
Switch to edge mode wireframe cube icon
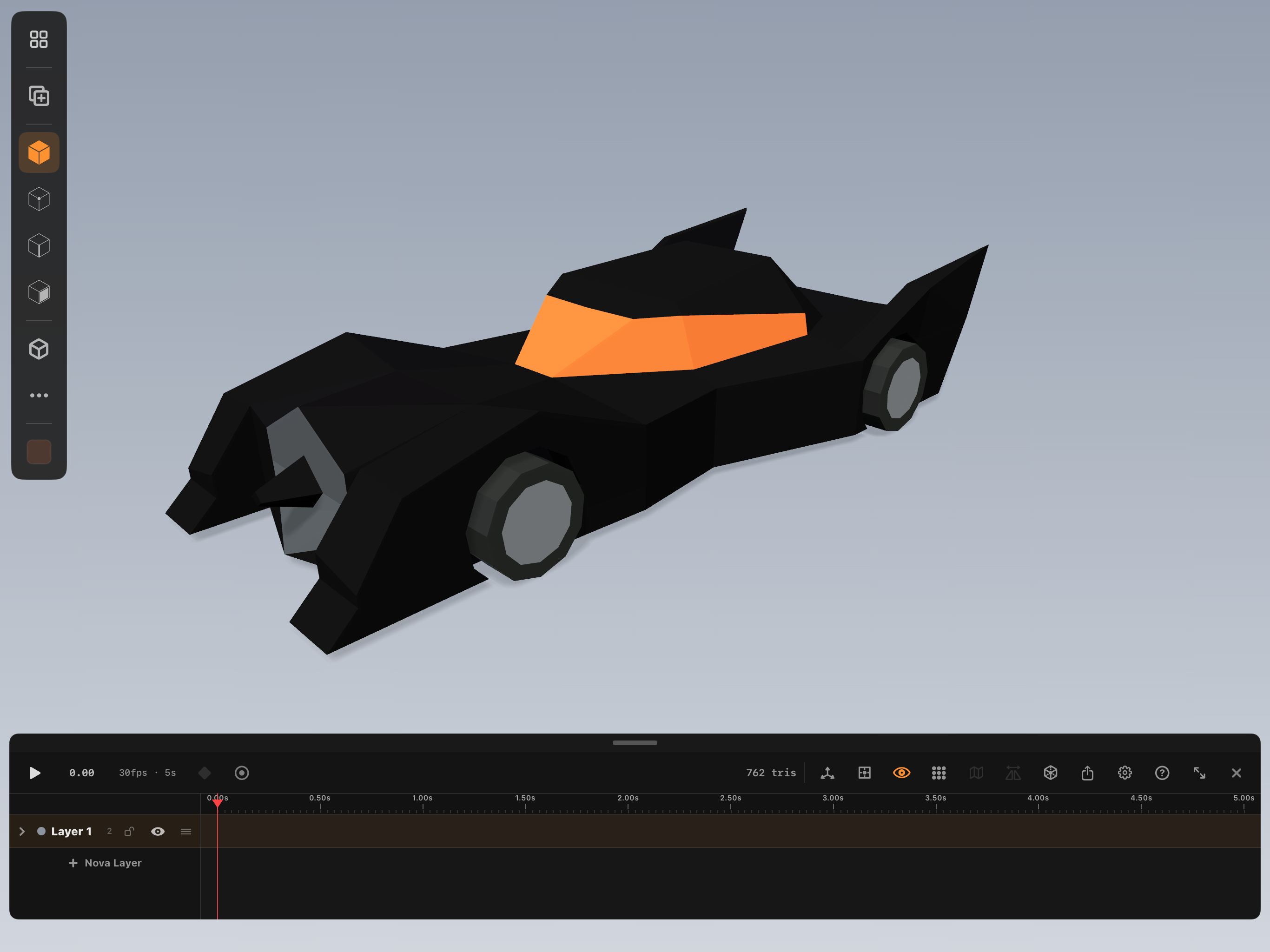coord(39,245)
